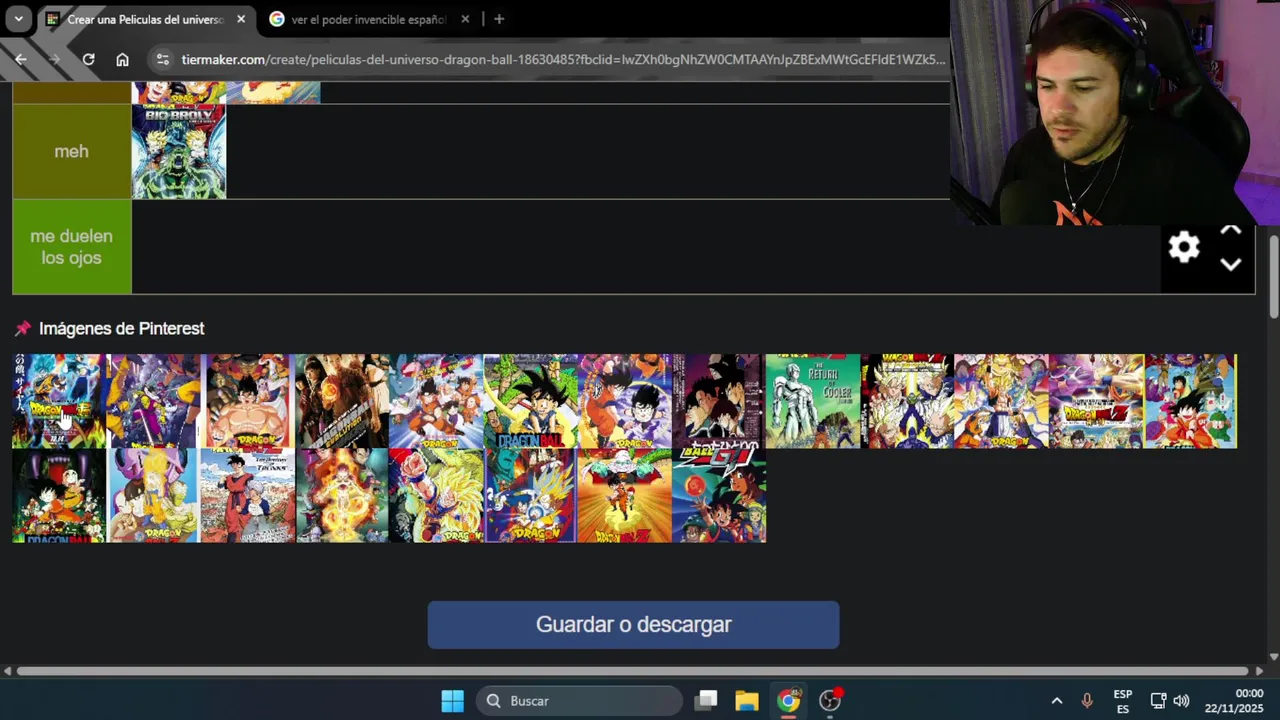Viewport: 1280px width, 720px height.
Task: Click the microphone tray icon
Action: [1087, 701]
